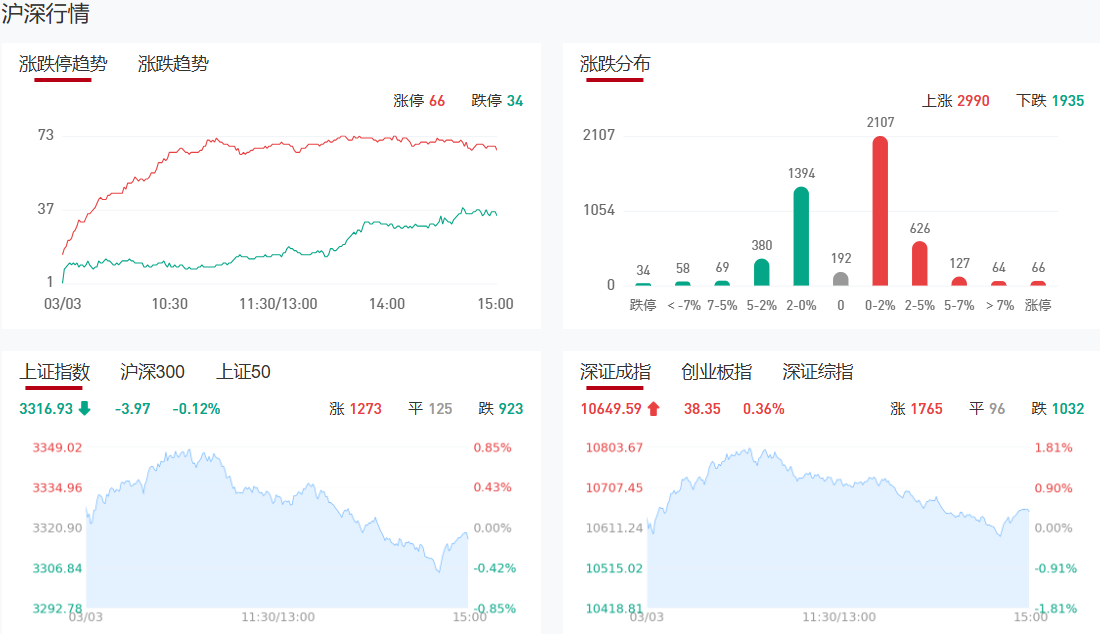Select the 深证成指 tab

pyautogui.click(x=615, y=372)
